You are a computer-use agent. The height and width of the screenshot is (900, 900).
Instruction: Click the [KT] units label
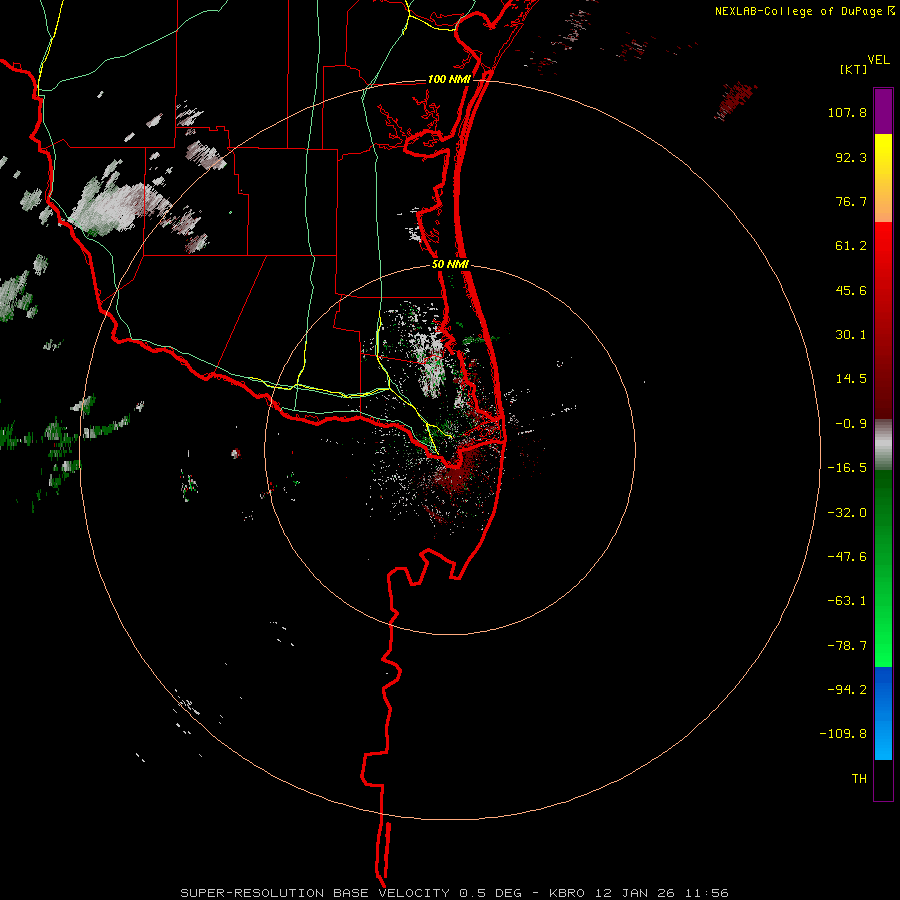pos(854,69)
